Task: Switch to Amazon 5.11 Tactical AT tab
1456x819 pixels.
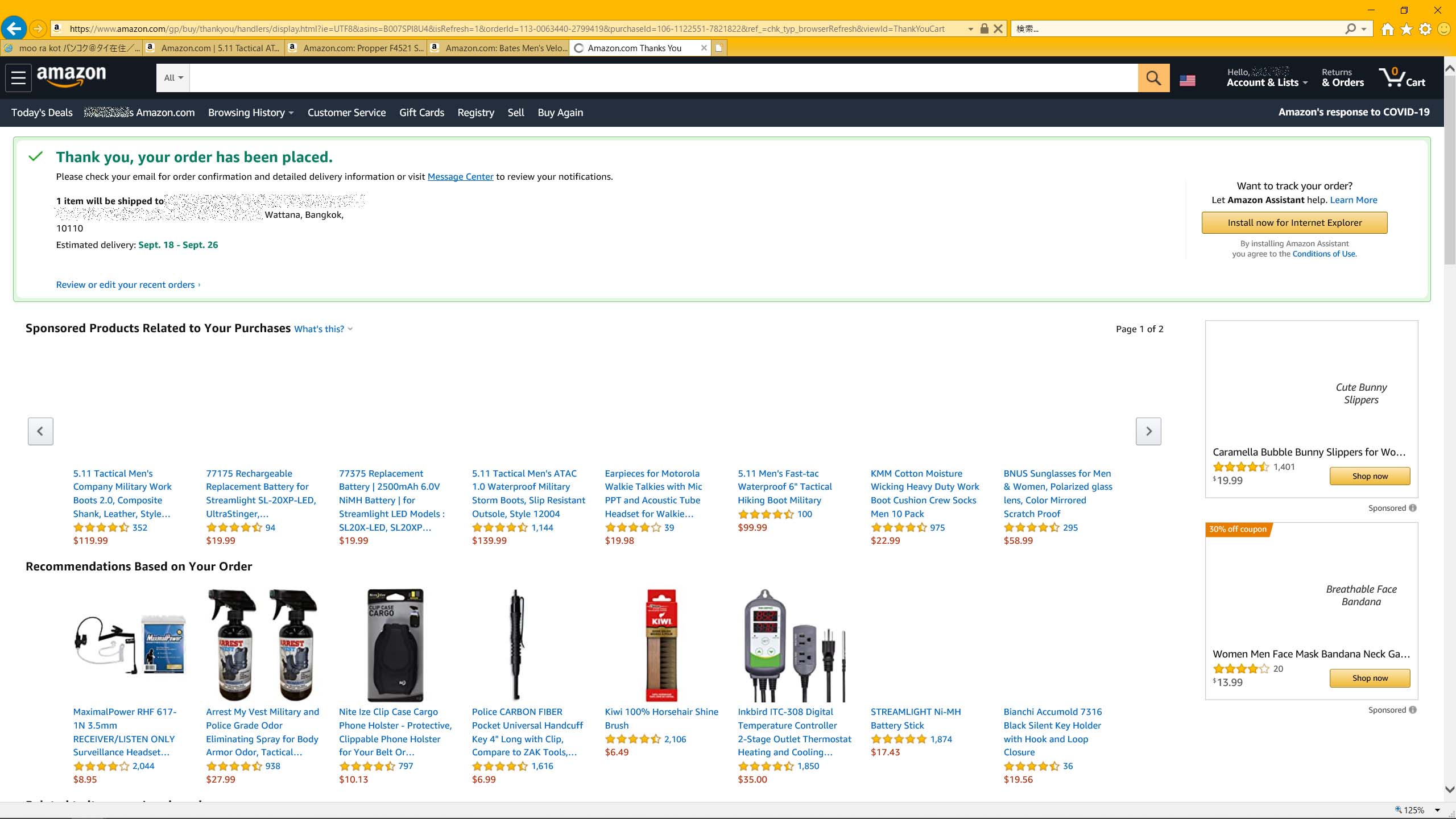Action: tap(214, 48)
